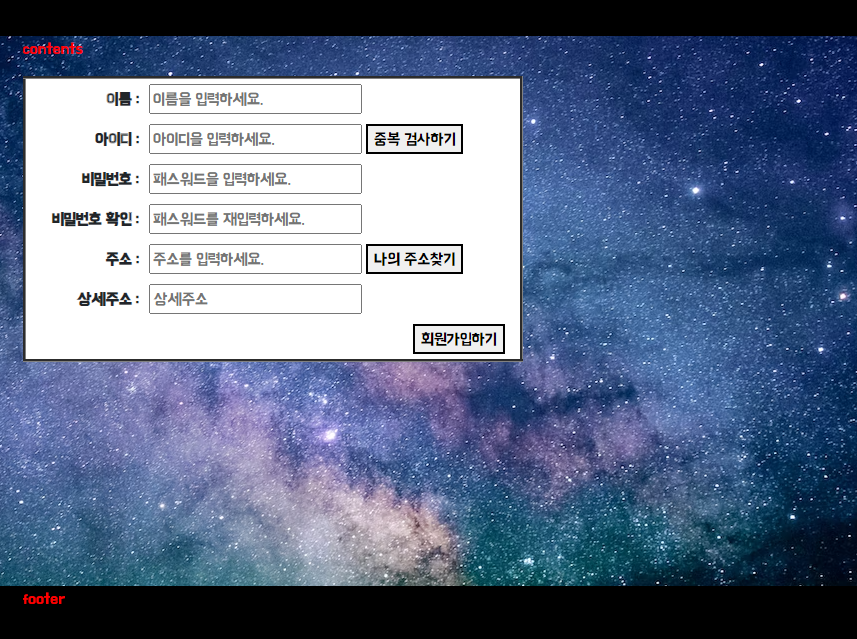This screenshot has height=639, width=857.
Task: Click the '아이디 :' label
Action: point(117,139)
